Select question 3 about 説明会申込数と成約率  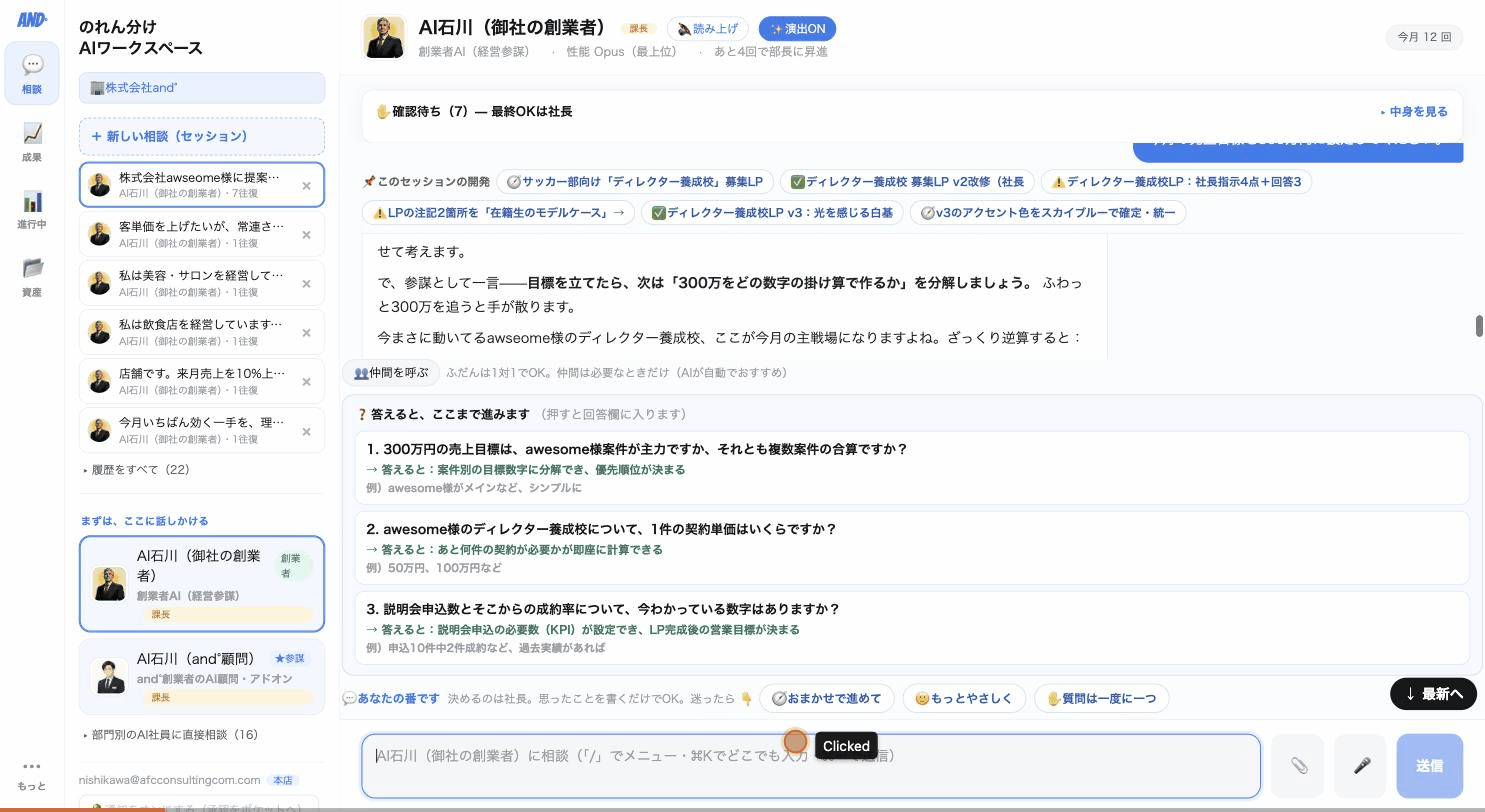pyautogui.click(x=912, y=627)
